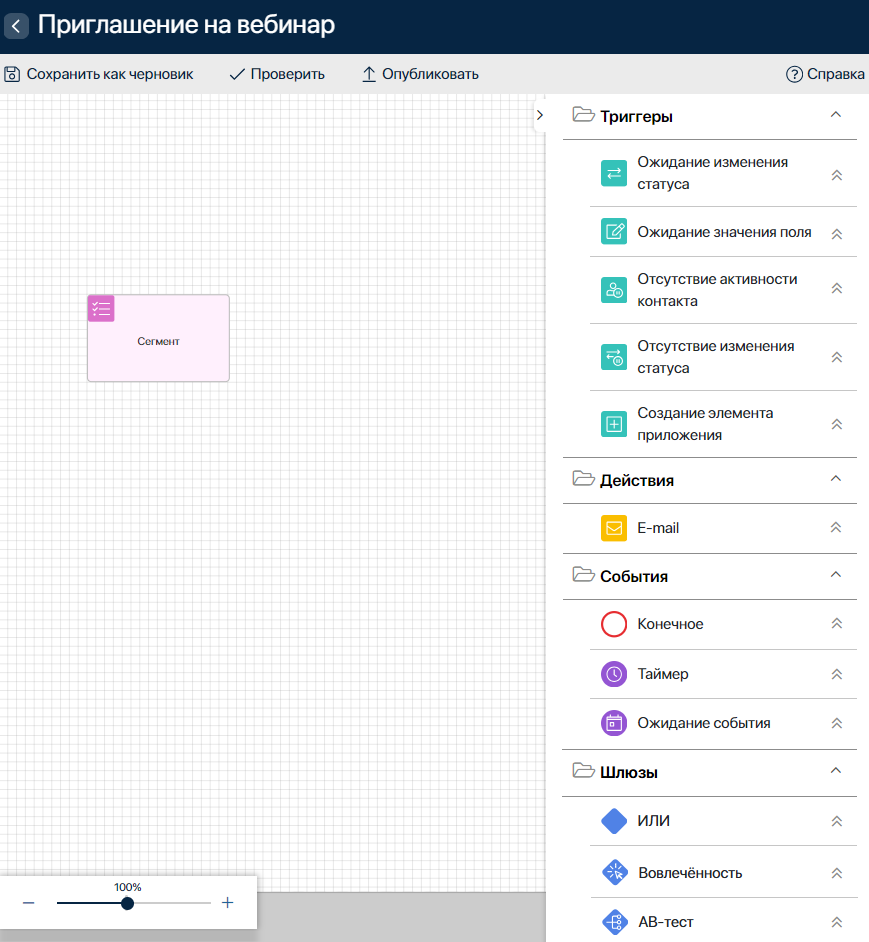Select the Вовлечённость gateway icon
Viewport: 869px width, 942px height.
pos(615,872)
